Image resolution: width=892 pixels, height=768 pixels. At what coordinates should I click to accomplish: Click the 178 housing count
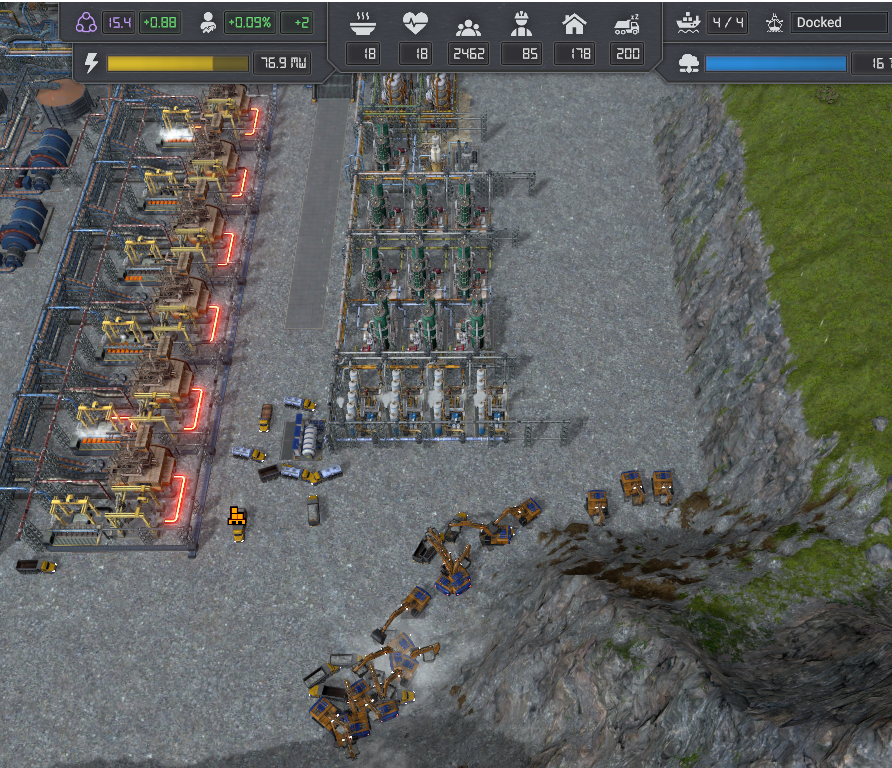tap(574, 53)
